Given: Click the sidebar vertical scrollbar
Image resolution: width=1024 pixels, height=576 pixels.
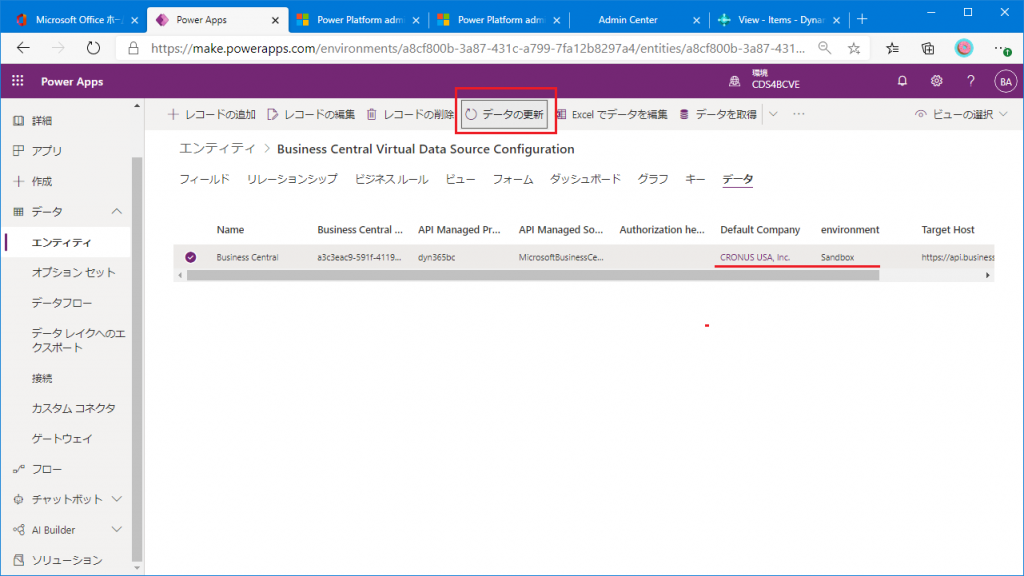Looking at the screenshot, I should pos(136,358).
